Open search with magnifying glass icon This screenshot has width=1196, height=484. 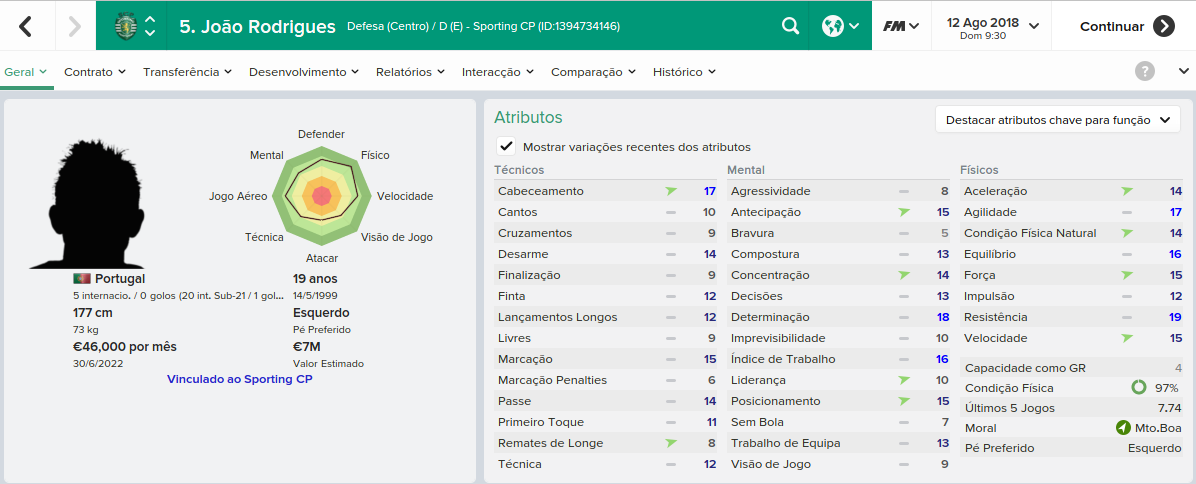pos(790,26)
